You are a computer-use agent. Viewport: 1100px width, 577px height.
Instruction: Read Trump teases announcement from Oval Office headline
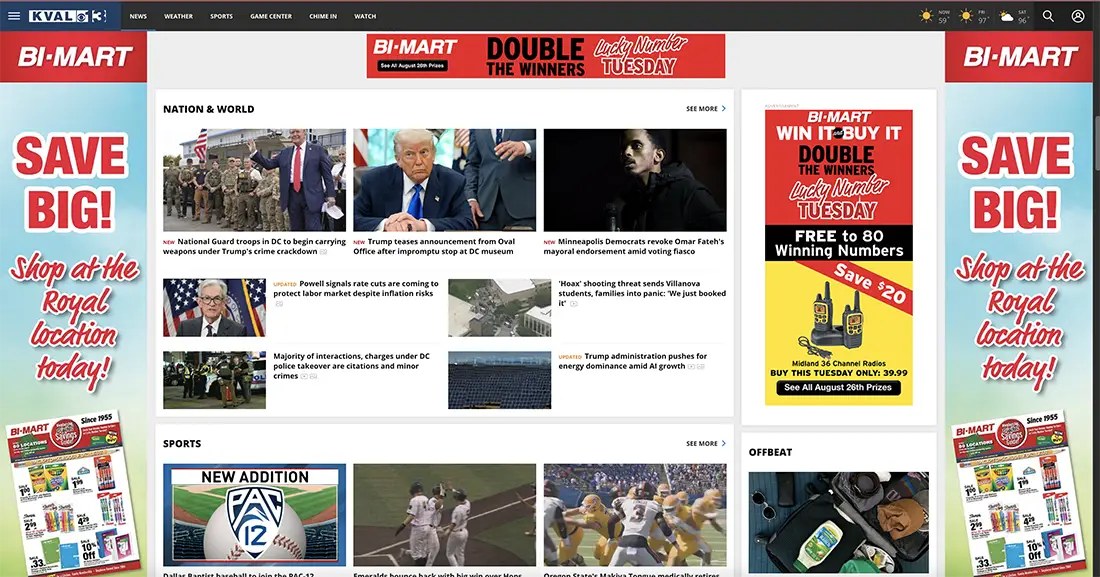click(435, 246)
